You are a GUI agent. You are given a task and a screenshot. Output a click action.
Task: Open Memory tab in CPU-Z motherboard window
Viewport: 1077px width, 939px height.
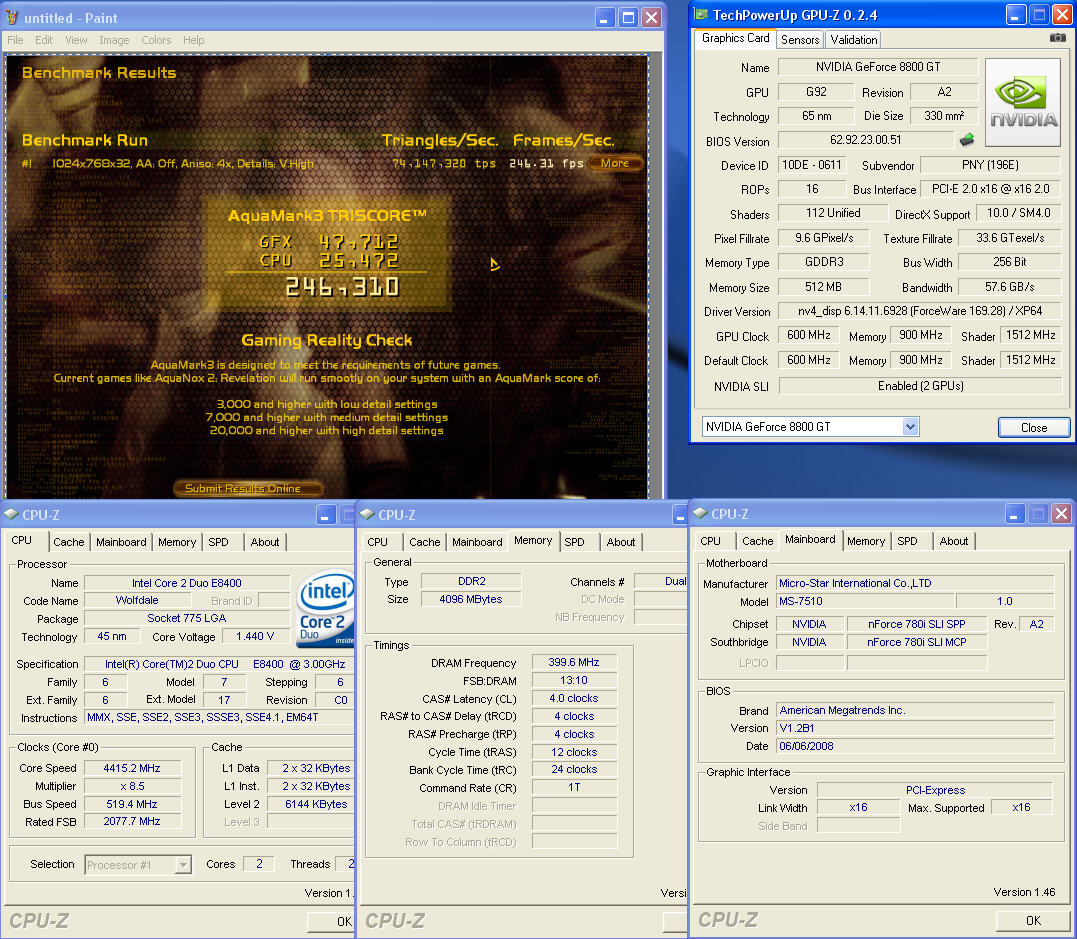pos(865,541)
